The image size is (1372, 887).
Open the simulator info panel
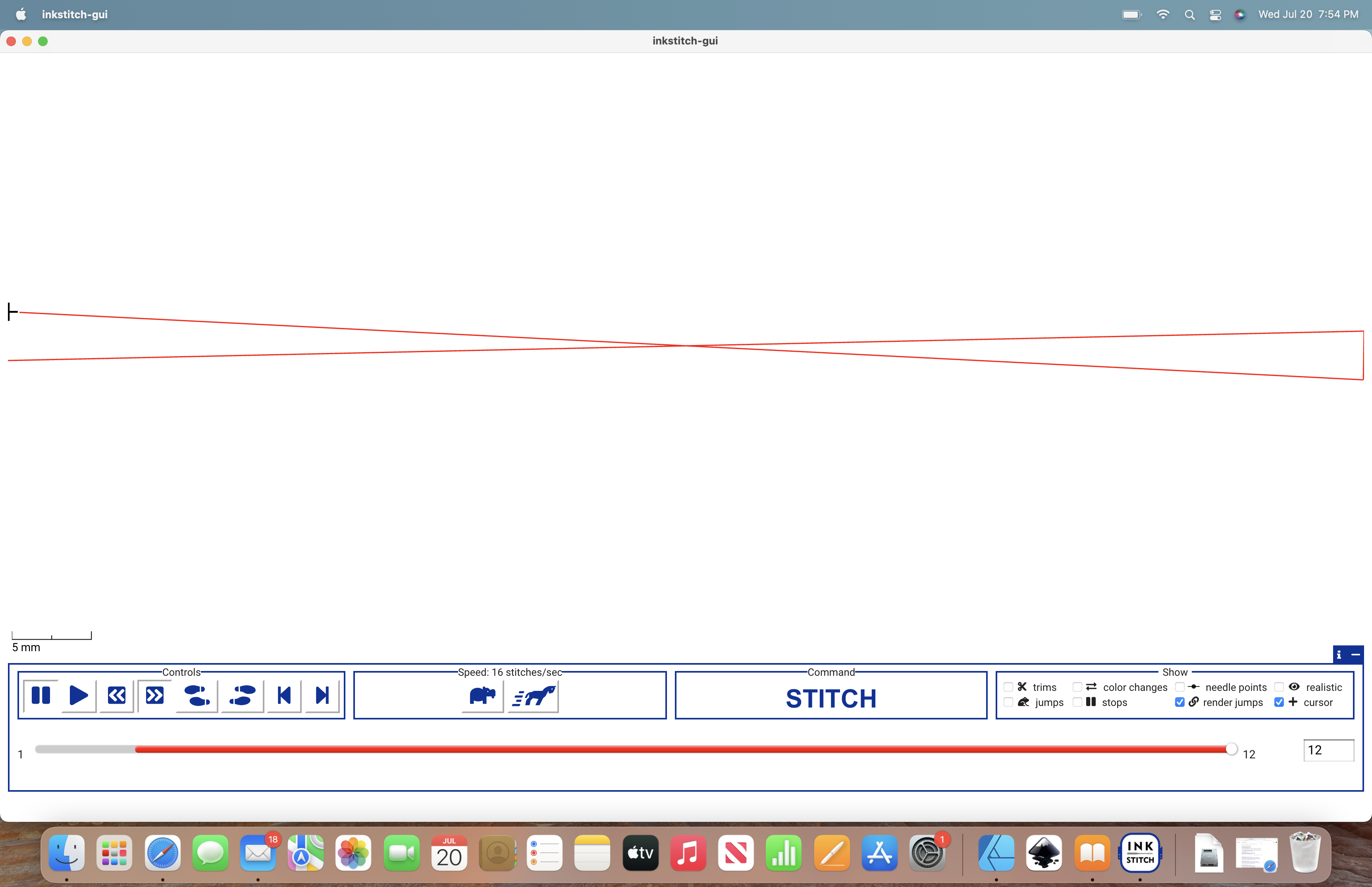pyautogui.click(x=1339, y=654)
